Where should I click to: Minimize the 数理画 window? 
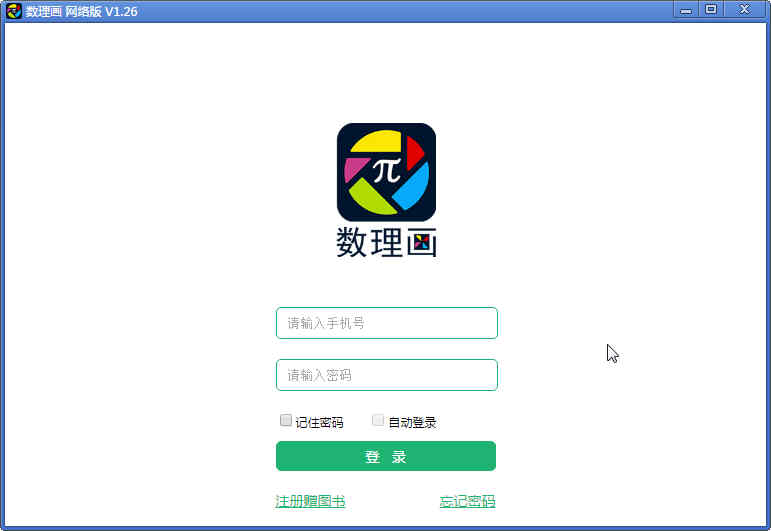[686, 10]
